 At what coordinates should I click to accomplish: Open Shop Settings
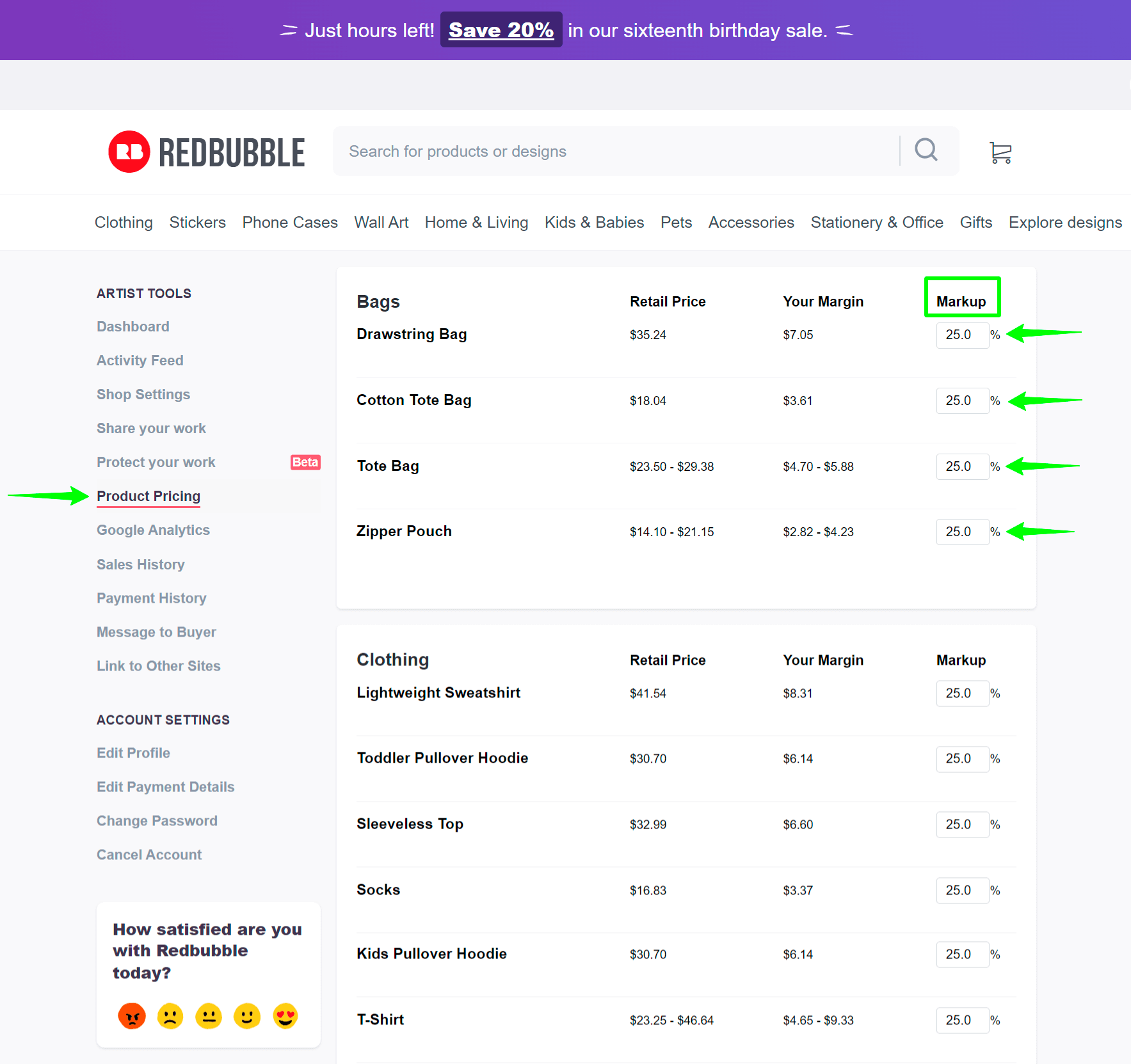click(x=143, y=394)
